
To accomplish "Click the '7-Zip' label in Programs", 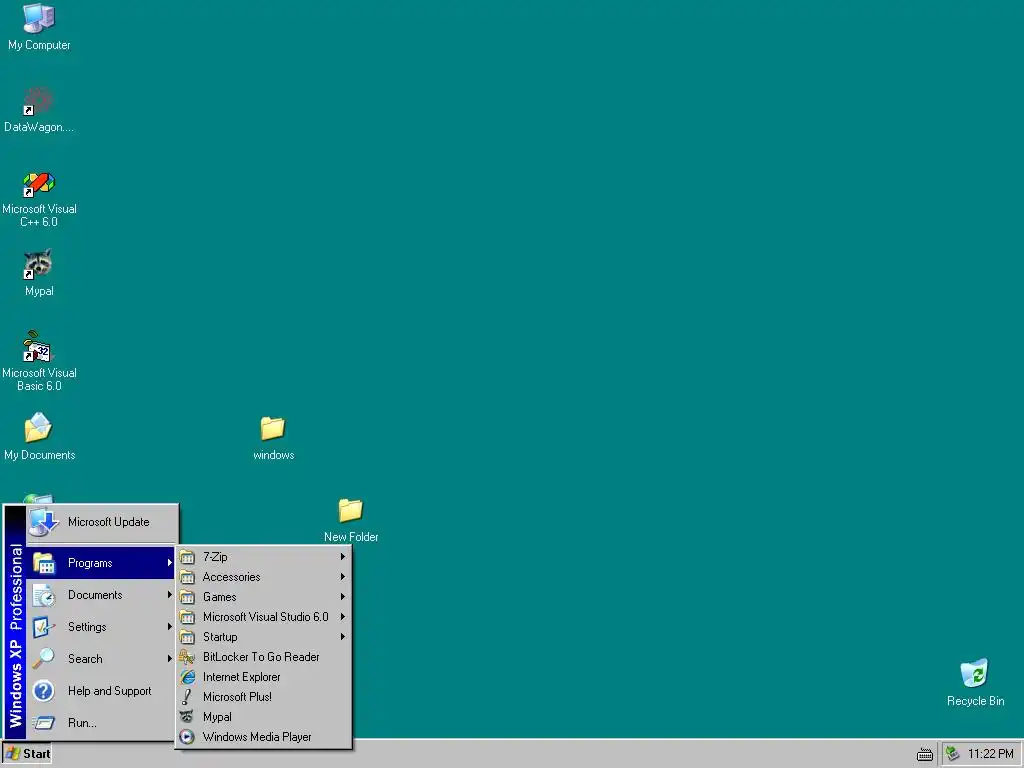I will tap(215, 557).
